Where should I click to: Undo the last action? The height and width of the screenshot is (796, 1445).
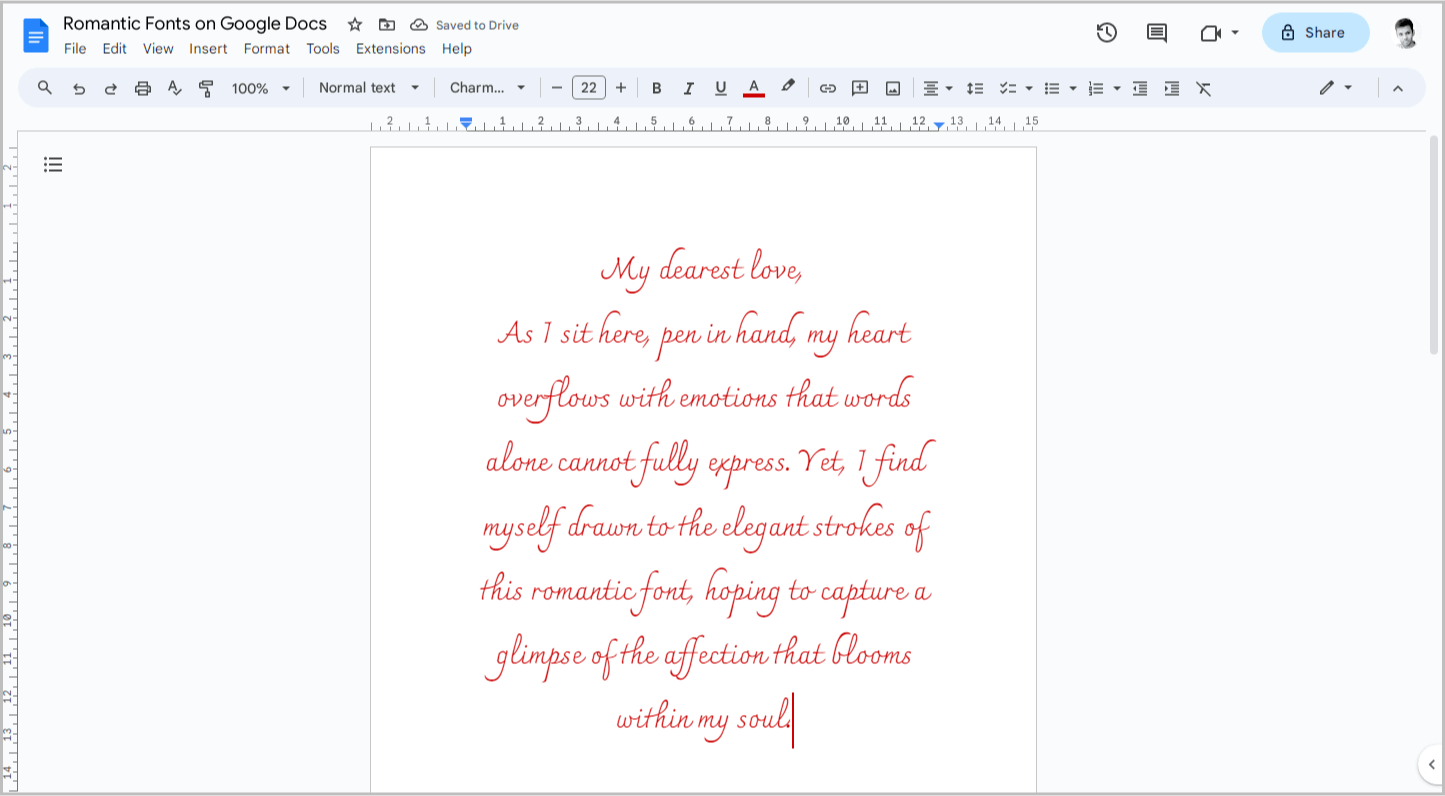[x=79, y=88]
